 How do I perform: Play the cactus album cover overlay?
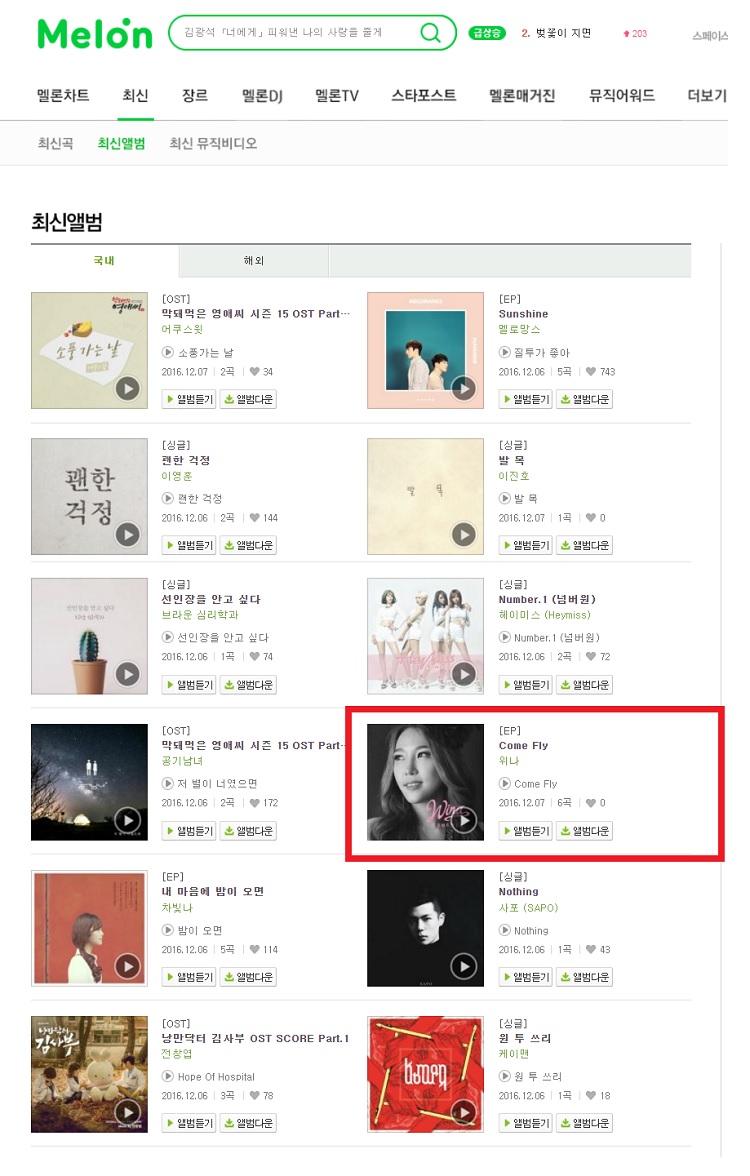(128, 674)
